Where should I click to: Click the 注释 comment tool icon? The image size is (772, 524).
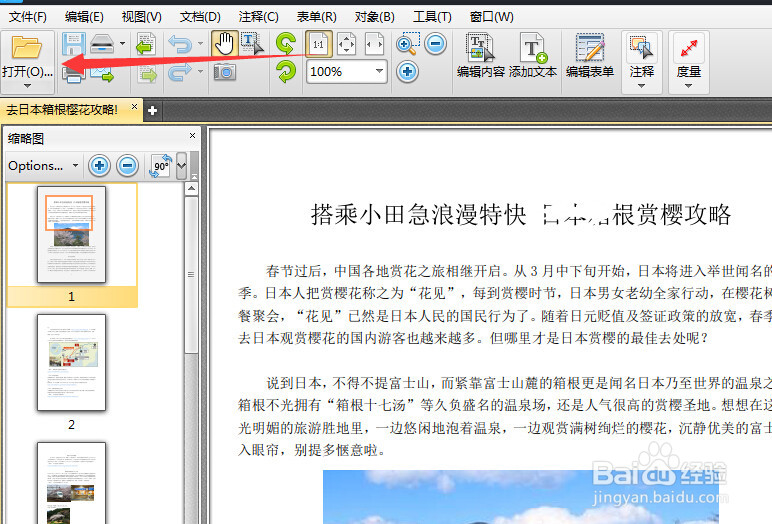pyautogui.click(x=642, y=48)
